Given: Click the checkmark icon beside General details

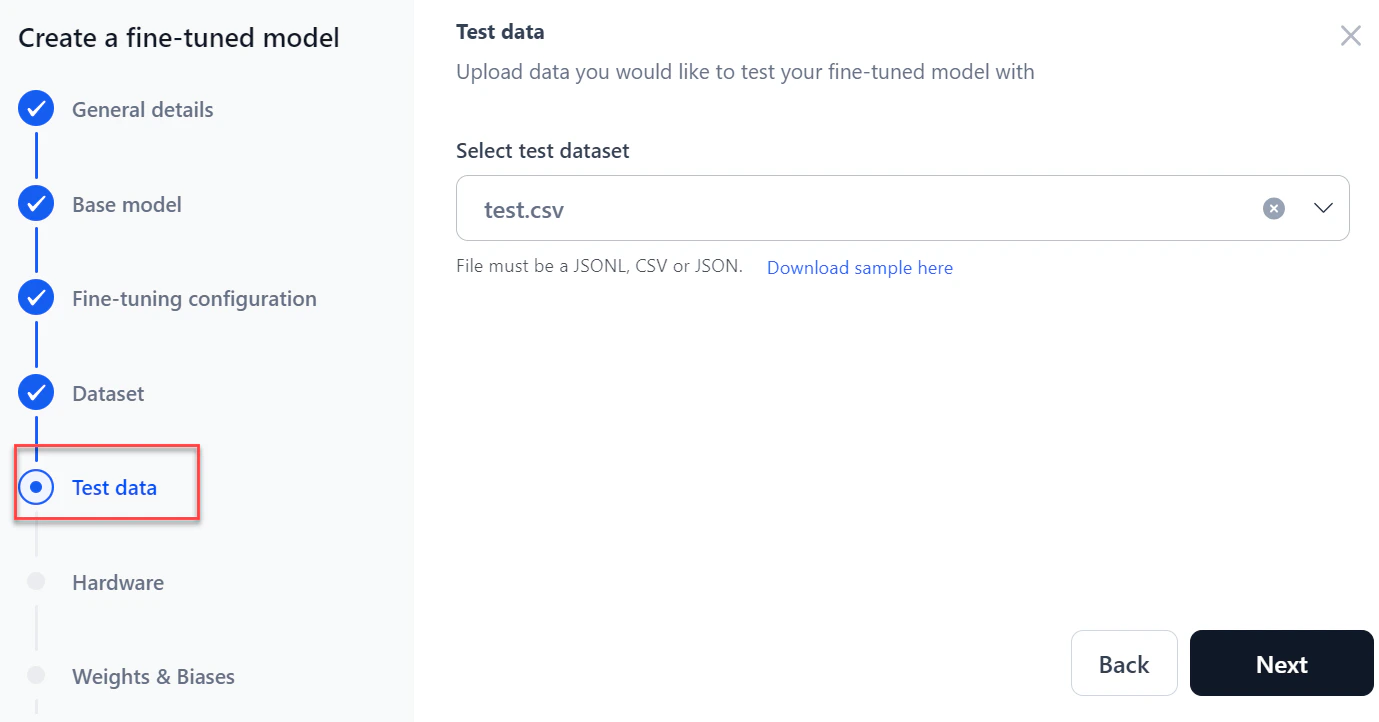Looking at the screenshot, I should (36, 108).
